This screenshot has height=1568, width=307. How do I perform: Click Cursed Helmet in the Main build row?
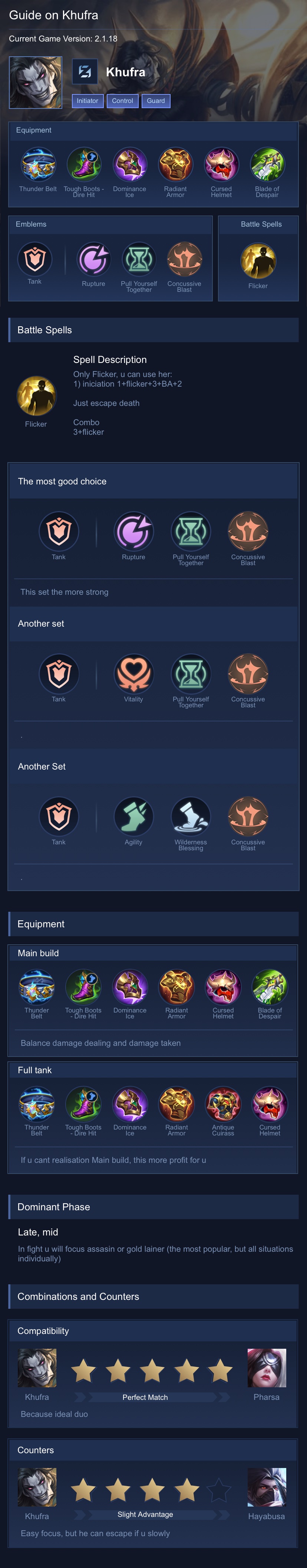(x=223, y=987)
